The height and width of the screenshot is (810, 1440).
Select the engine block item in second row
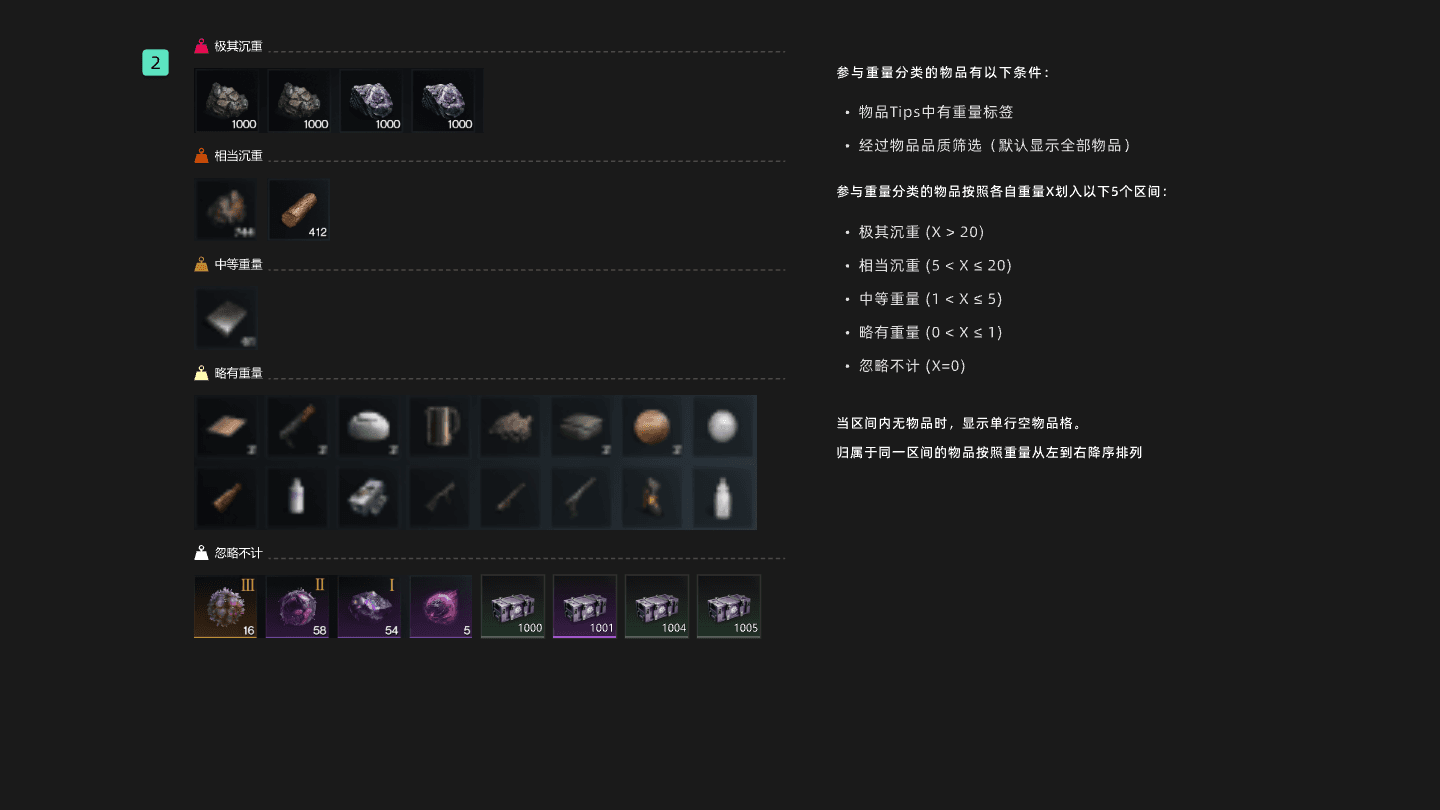tap(368, 497)
